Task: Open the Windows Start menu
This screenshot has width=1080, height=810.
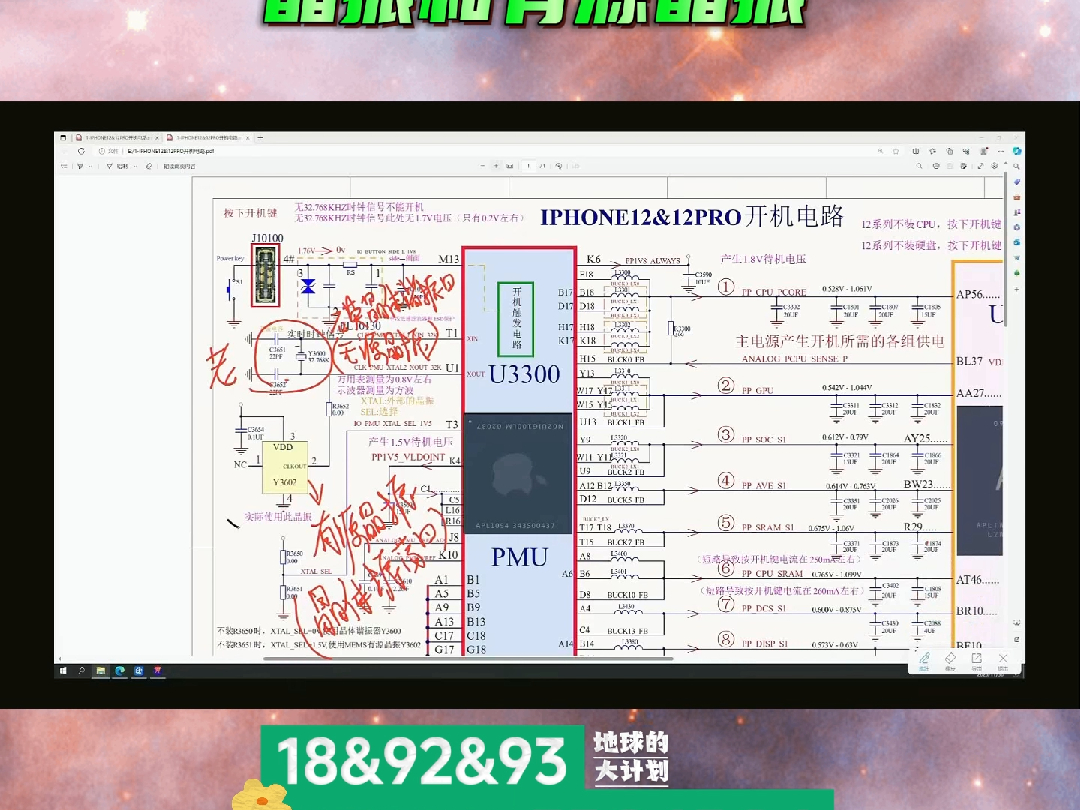Action: (x=63, y=670)
